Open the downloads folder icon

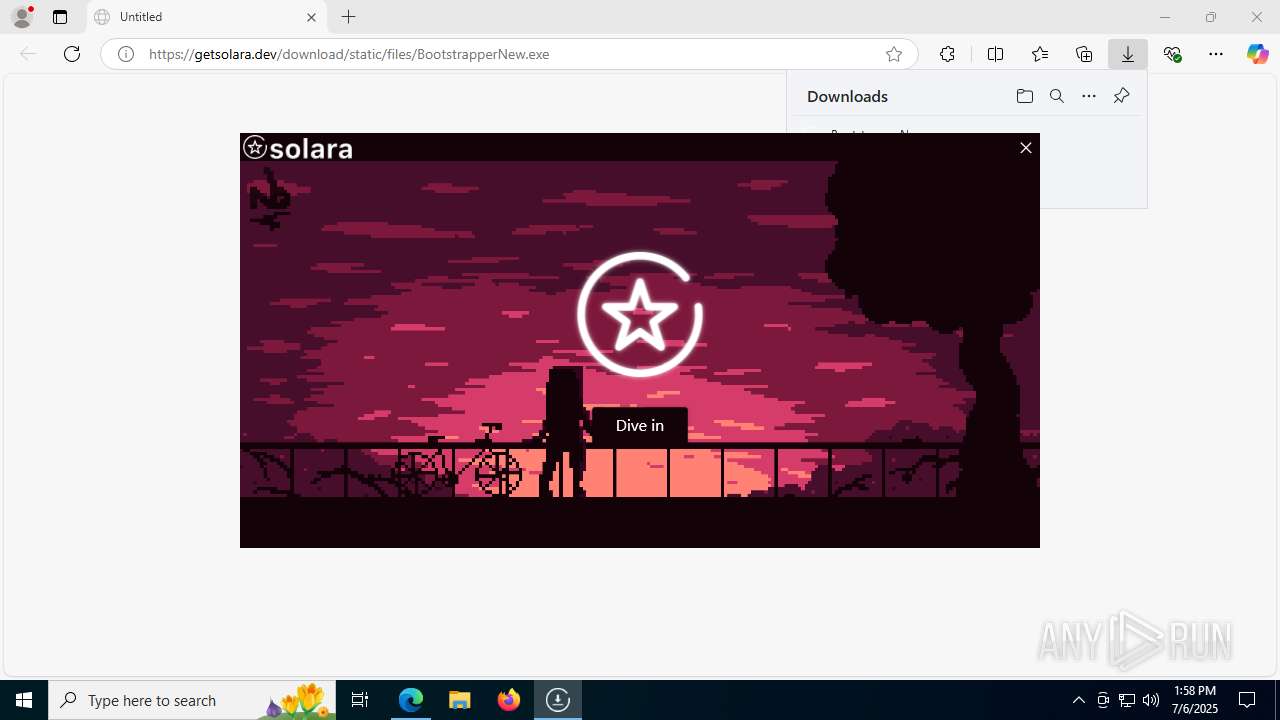1024,96
